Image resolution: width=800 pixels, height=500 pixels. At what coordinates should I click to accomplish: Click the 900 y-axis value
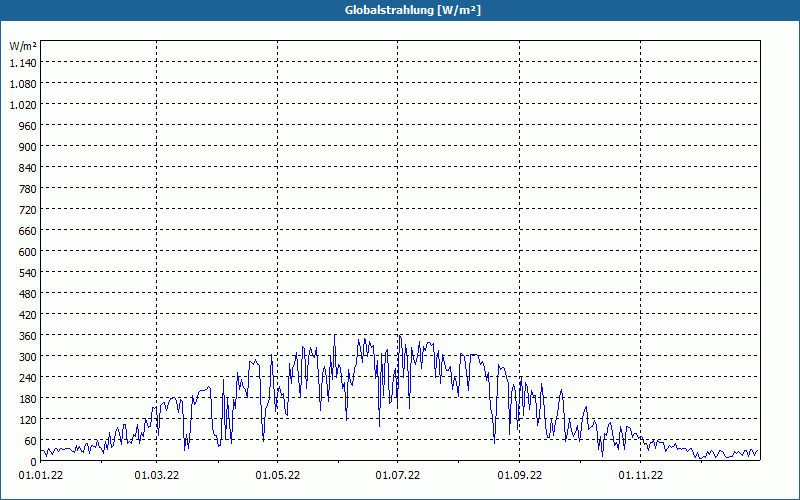tap(28, 147)
